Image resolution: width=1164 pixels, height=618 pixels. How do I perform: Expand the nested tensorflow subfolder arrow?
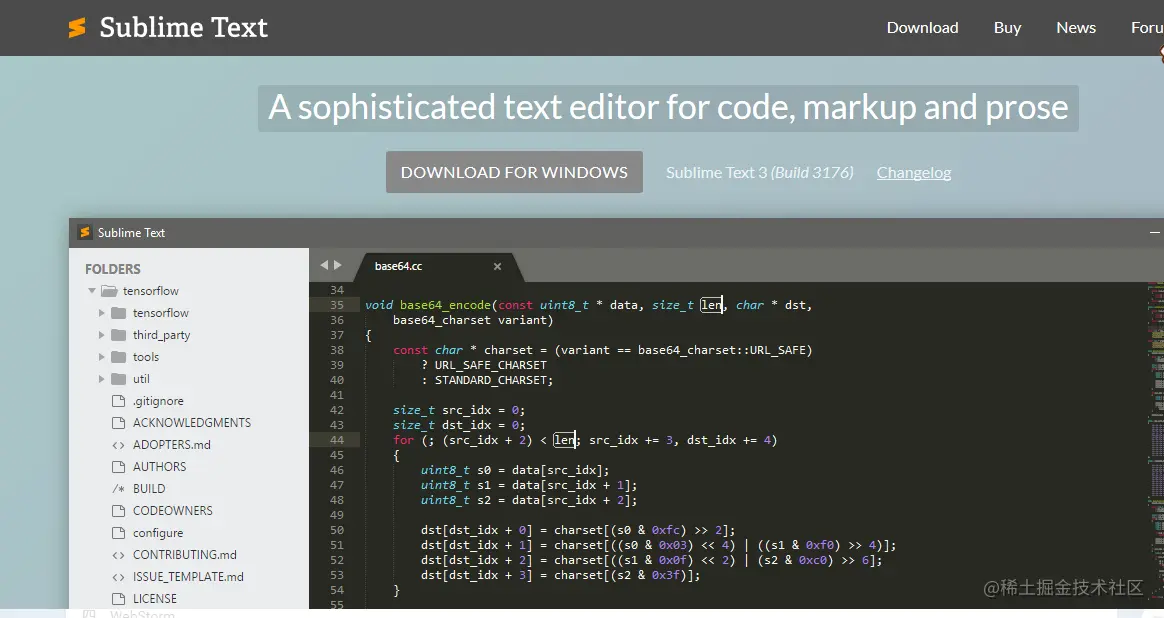102,313
